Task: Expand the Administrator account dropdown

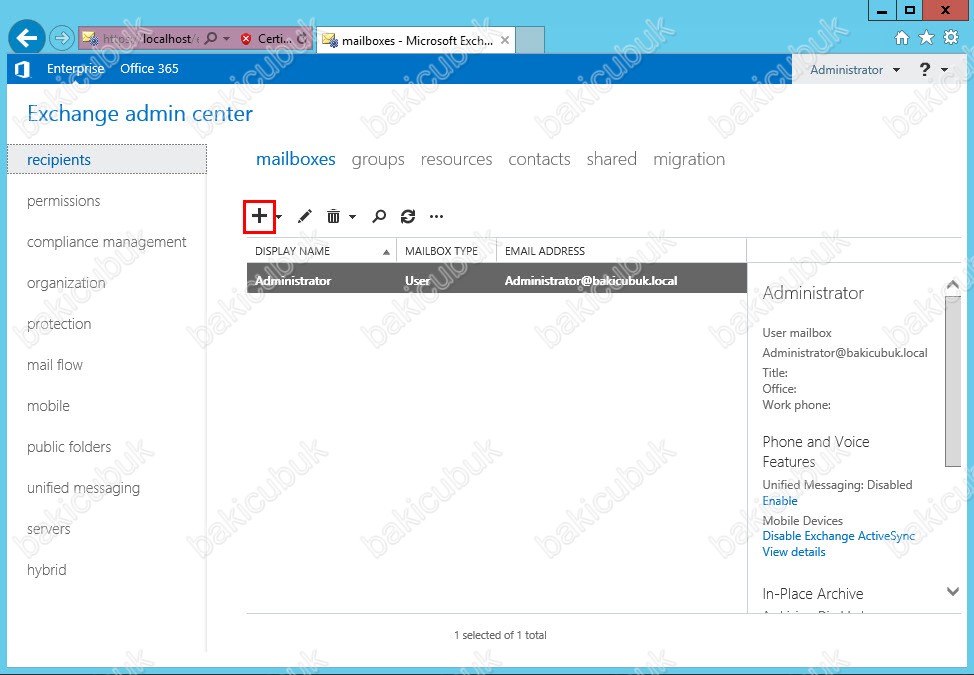Action: (x=855, y=70)
